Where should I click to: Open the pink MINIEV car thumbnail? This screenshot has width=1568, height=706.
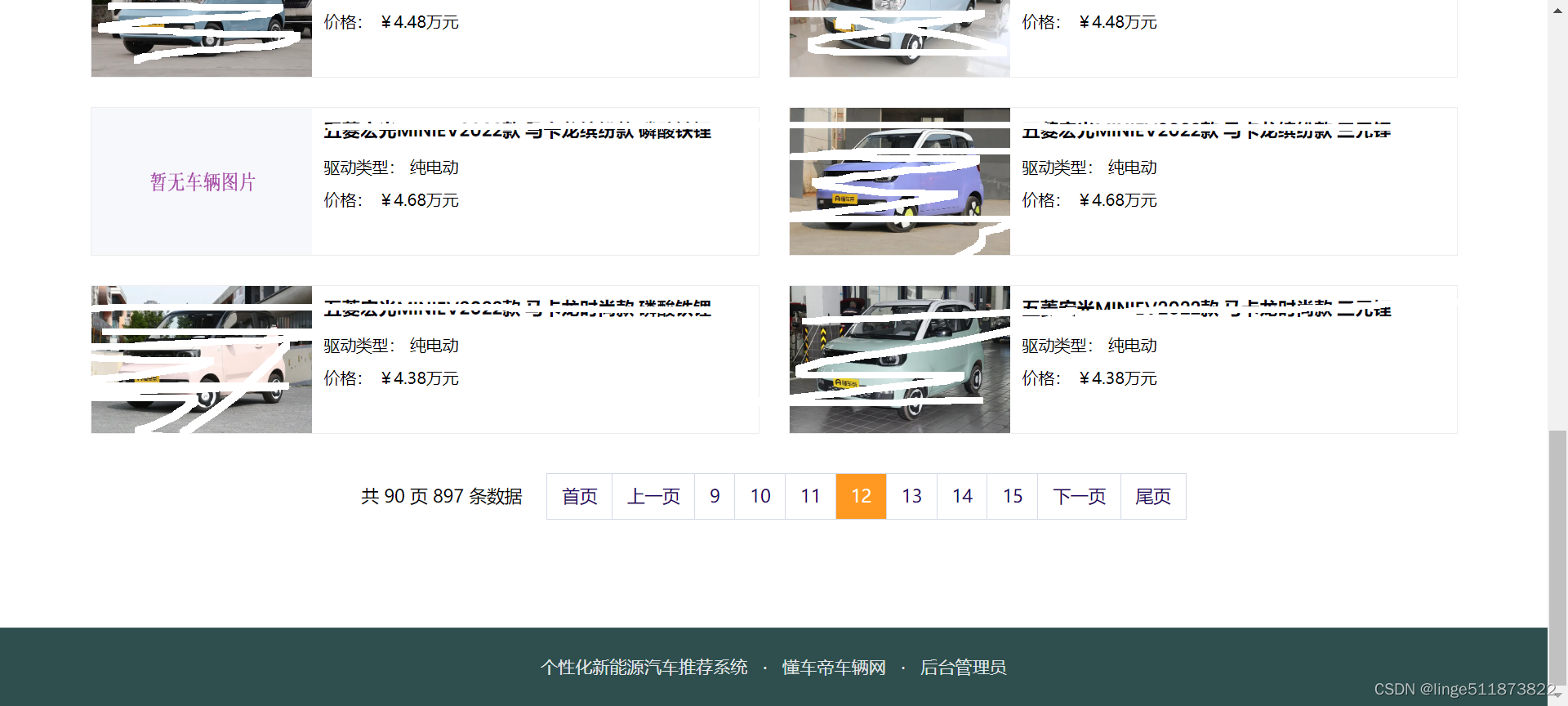click(202, 360)
